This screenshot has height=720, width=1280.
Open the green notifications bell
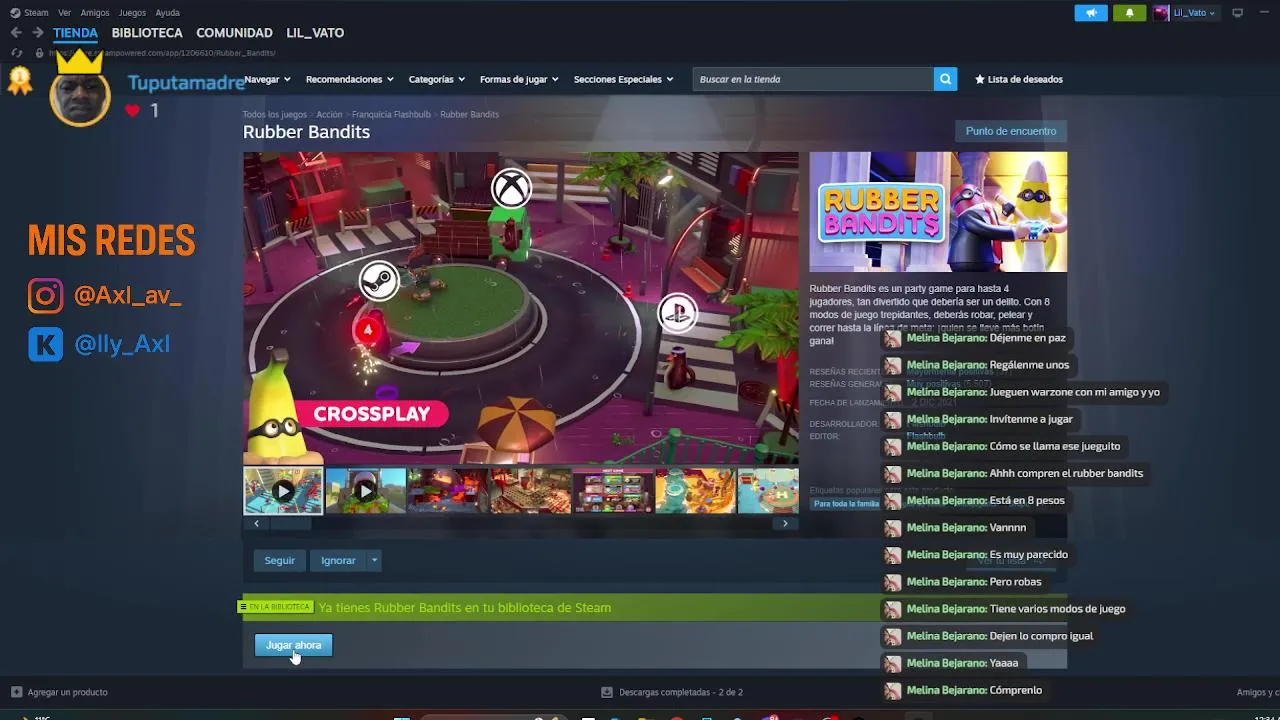pyautogui.click(x=1130, y=13)
